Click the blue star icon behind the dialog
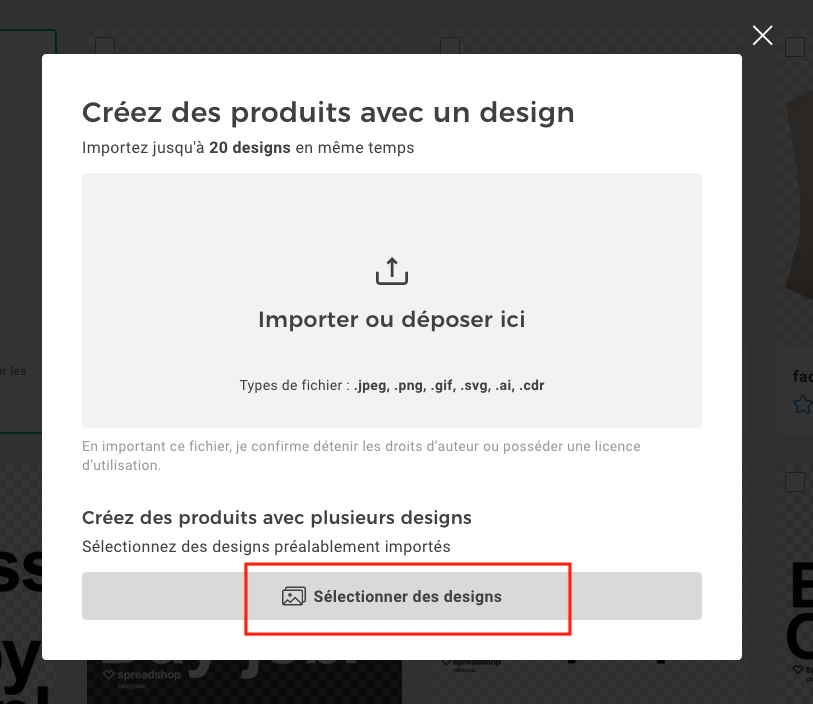Image resolution: width=813 pixels, height=704 pixels. [x=802, y=404]
